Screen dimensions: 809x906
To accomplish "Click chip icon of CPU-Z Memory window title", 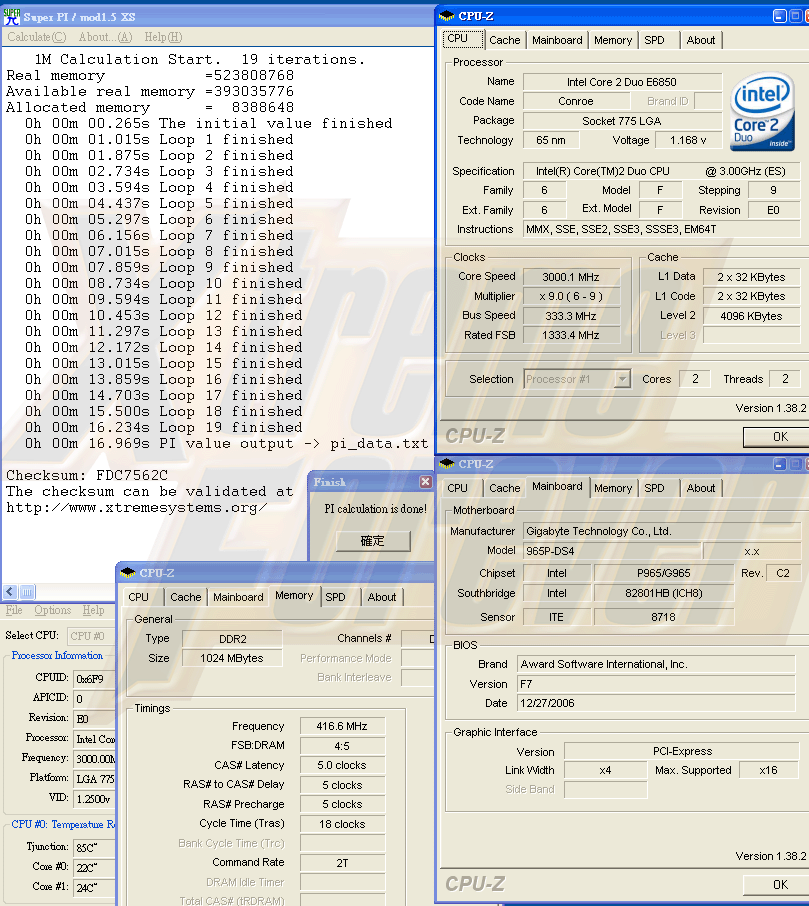I will tap(128, 573).
